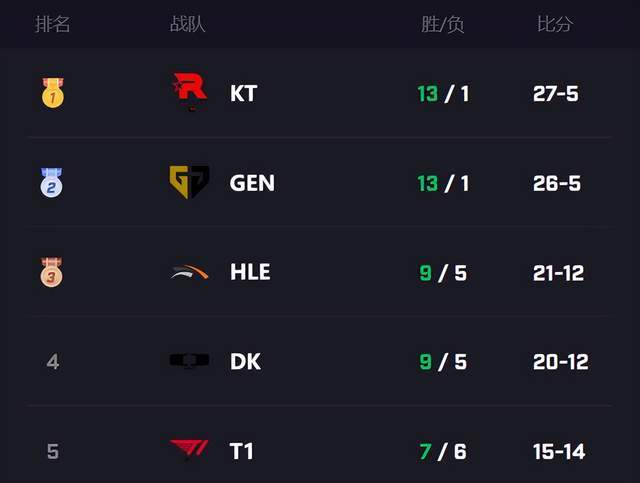This screenshot has height=483, width=640.
Task: Click the KT team logo
Action: click(190, 91)
